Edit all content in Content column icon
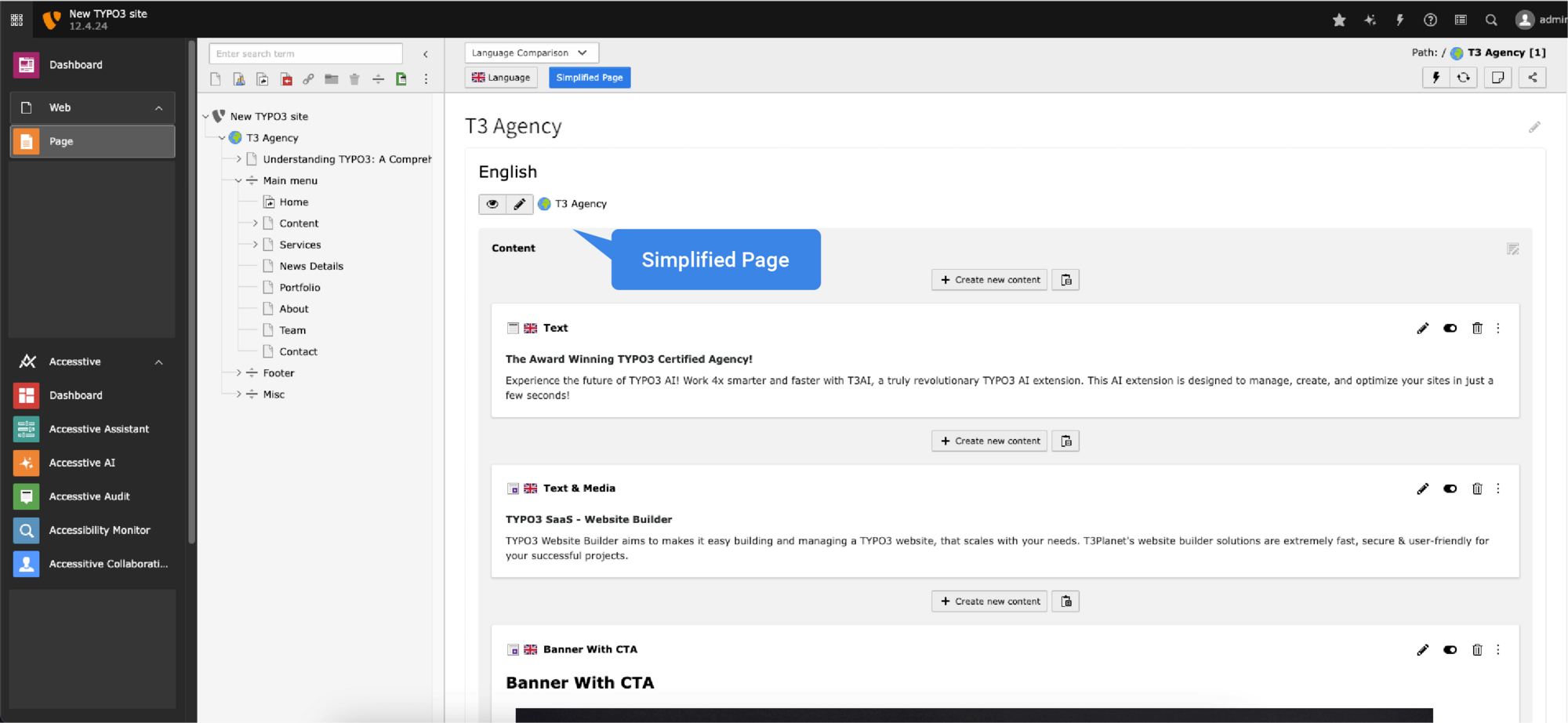Image resolution: width=1568 pixels, height=723 pixels. pos(1512,249)
